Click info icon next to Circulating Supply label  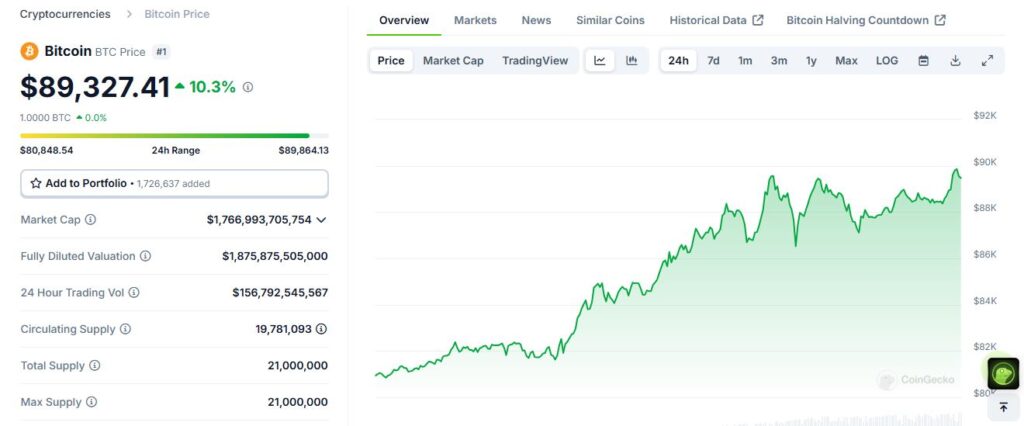[x=125, y=329]
